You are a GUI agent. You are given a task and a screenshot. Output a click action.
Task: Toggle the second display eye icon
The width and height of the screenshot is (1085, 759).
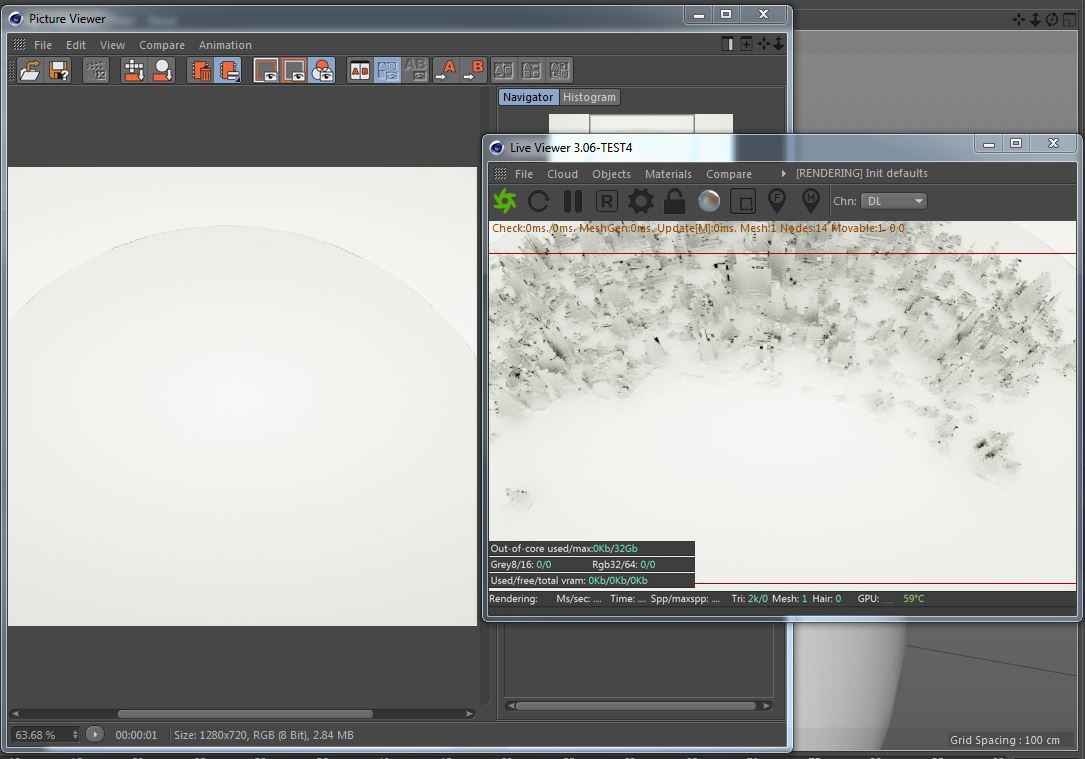[x=294, y=70]
